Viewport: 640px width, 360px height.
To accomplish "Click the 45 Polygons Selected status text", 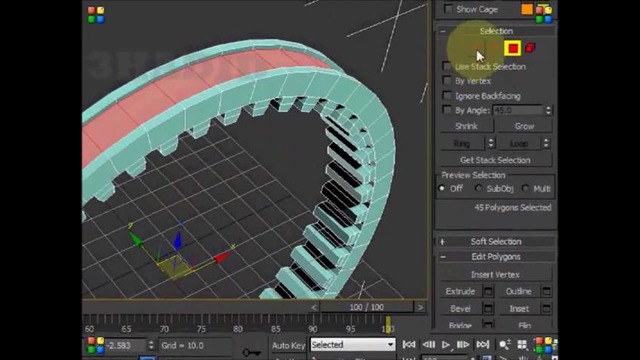I will tap(512, 207).
